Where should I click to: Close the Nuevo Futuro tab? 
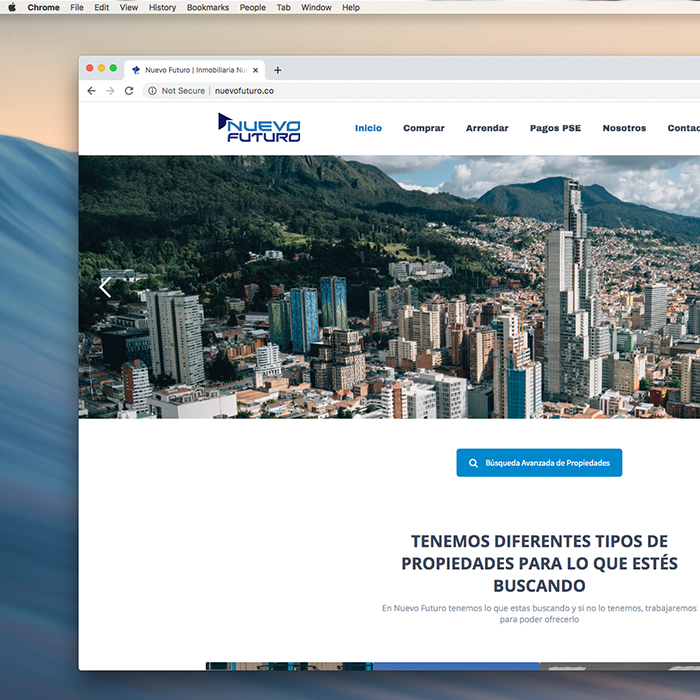255,70
